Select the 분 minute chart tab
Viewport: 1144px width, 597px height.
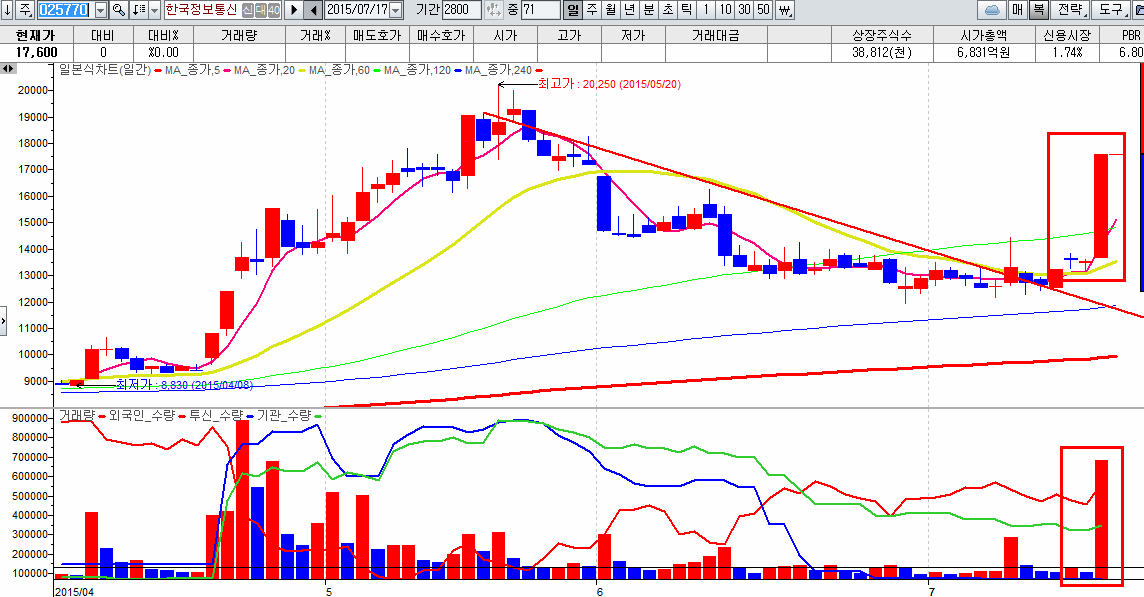point(648,10)
